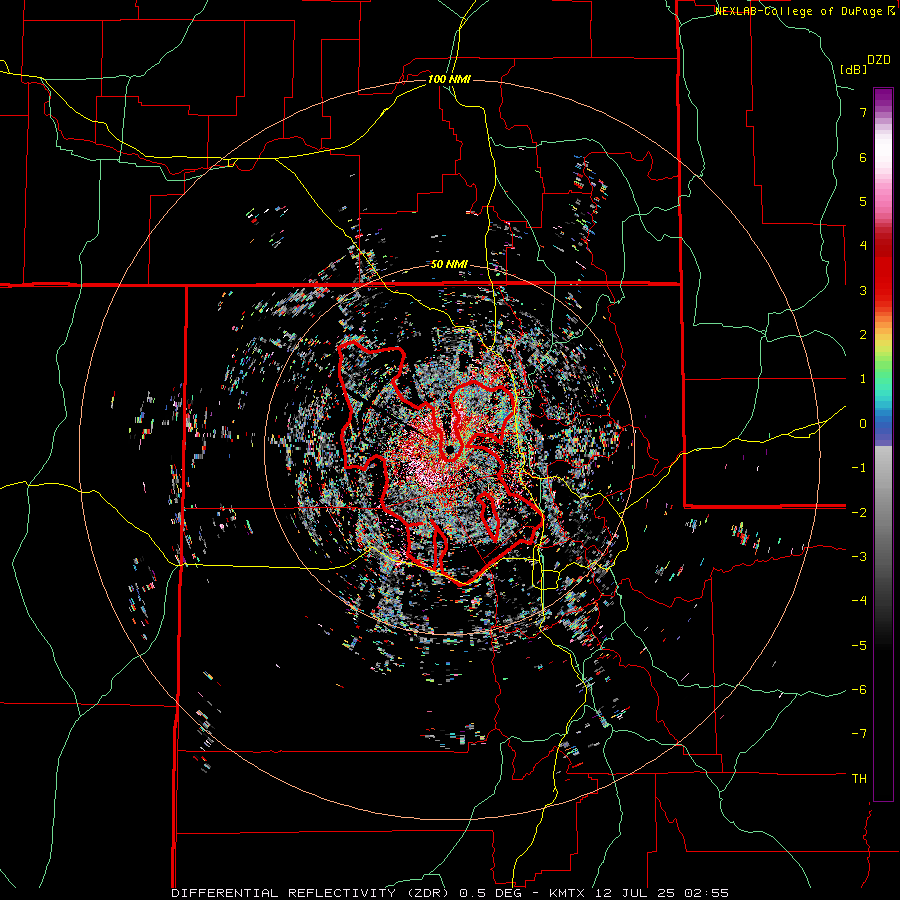Click the -5 value on the ZDR scale
The width and height of the screenshot is (900, 900).
(859, 646)
